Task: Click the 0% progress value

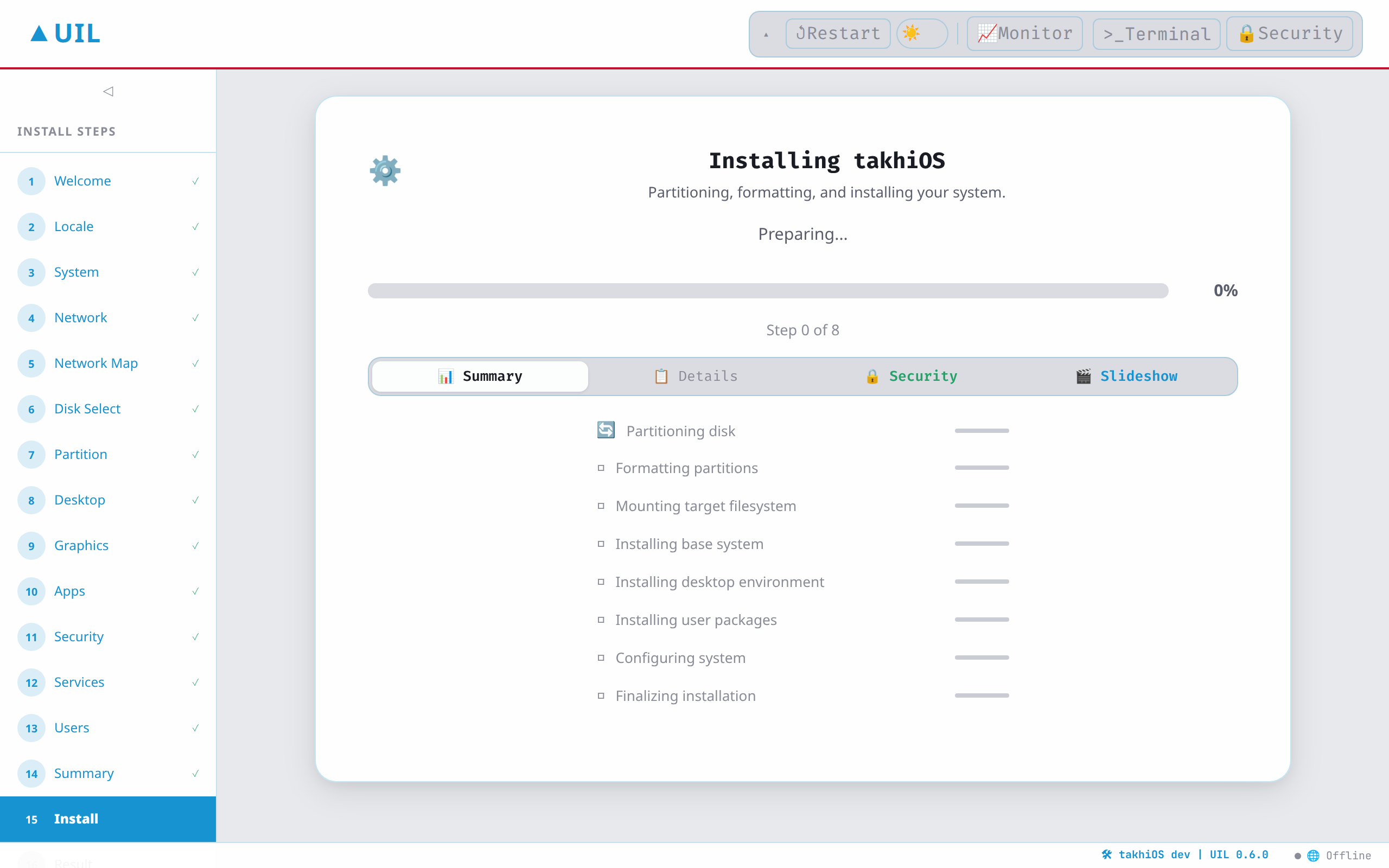Action: [x=1226, y=290]
